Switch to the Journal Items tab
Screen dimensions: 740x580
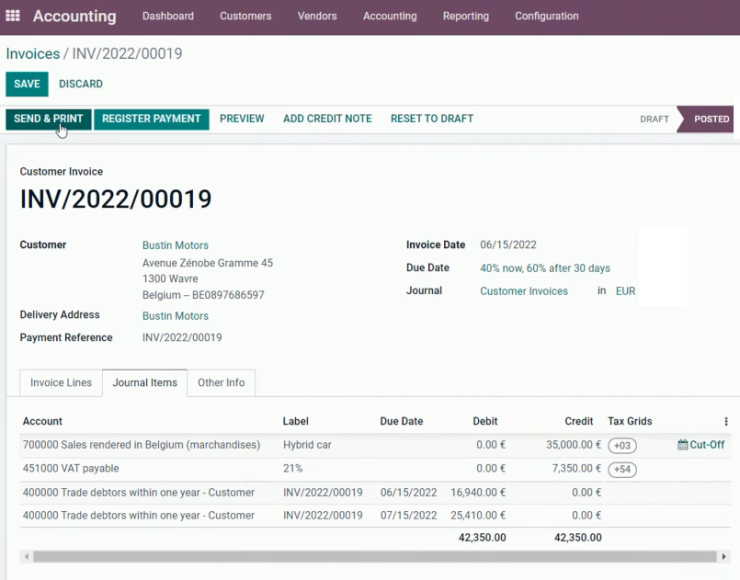(145, 383)
